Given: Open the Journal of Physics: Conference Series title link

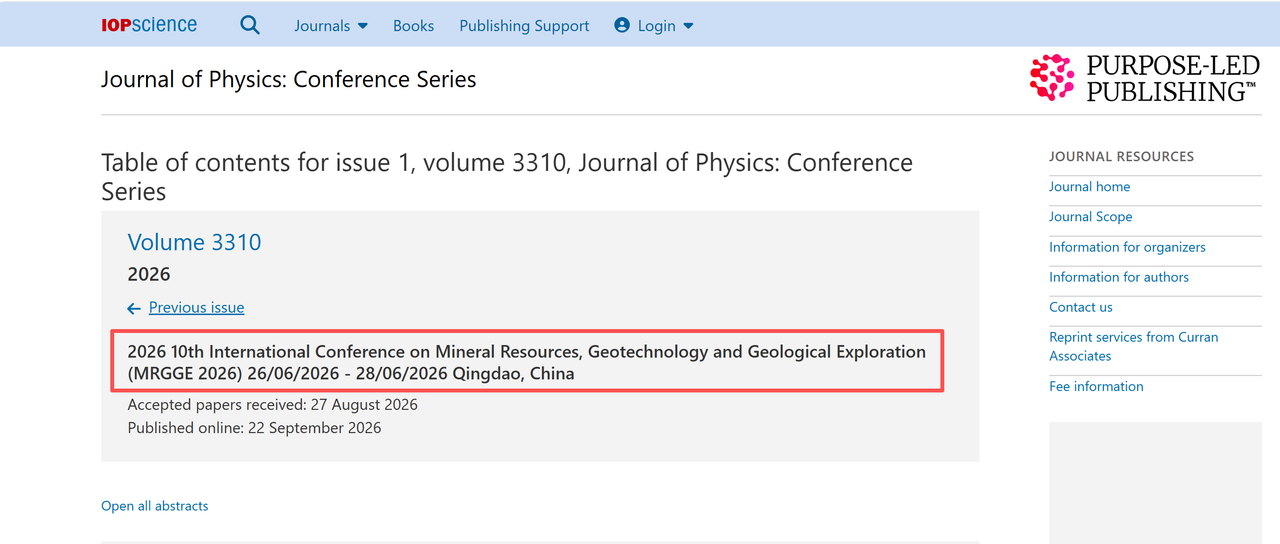Looking at the screenshot, I should (x=289, y=80).
